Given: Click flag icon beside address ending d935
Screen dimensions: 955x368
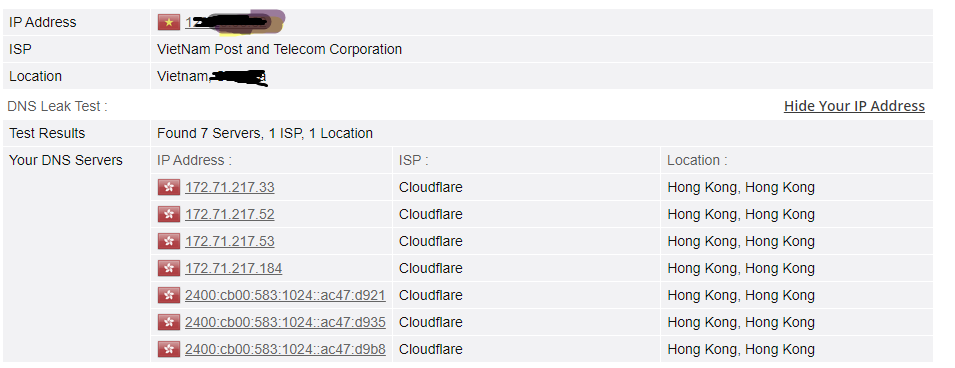Looking at the screenshot, I should (x=169, y=322).
